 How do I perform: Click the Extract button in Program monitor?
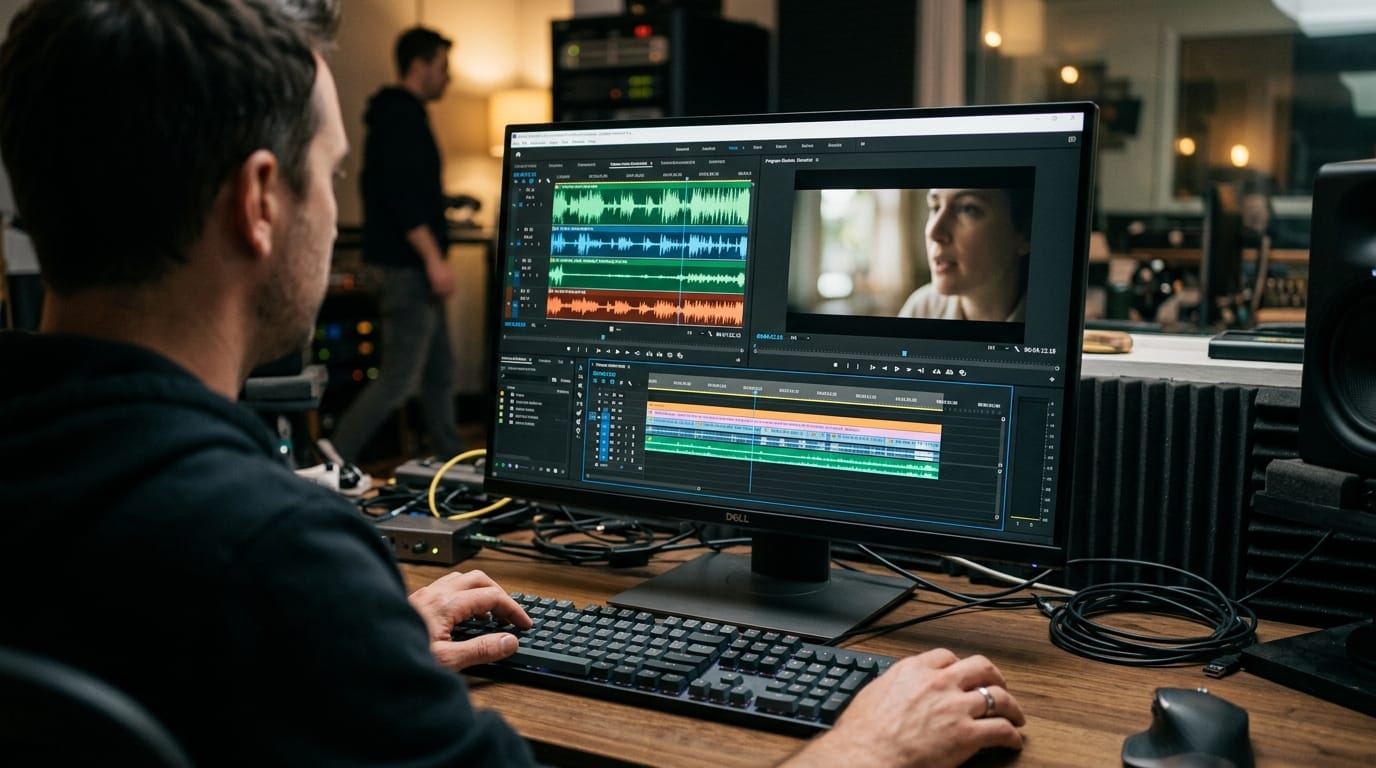click(949, 372)
